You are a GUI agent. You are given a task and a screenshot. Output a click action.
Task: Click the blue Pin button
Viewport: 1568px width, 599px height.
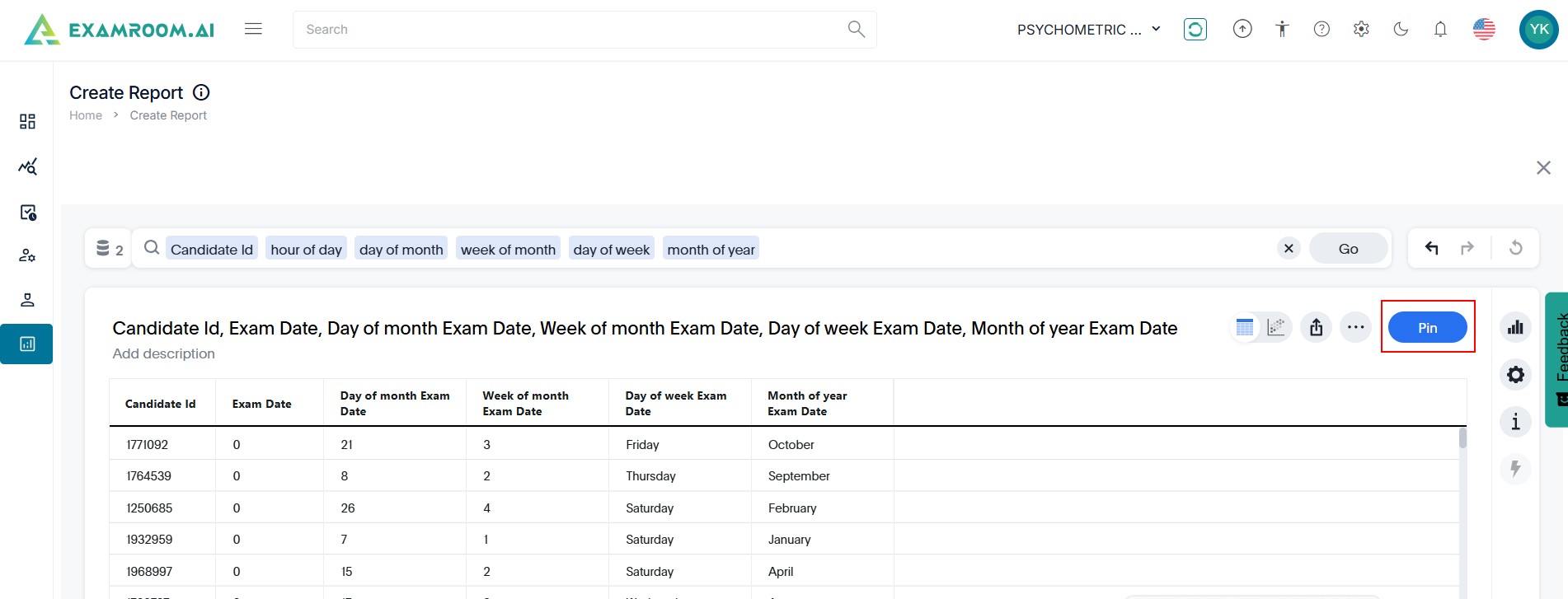[x=1427, y=328]
